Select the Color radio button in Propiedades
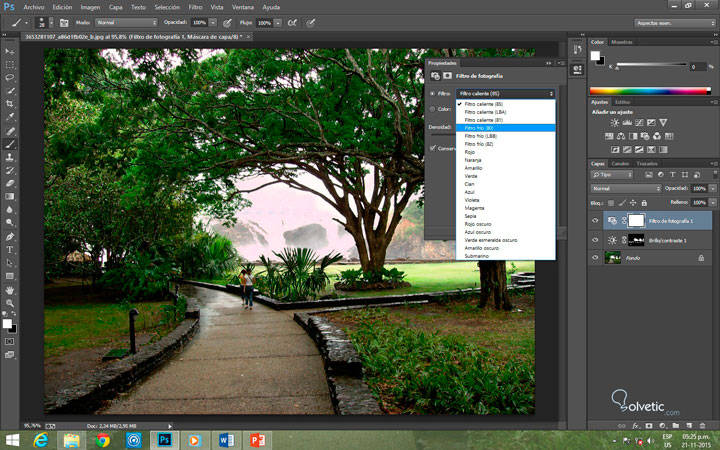Viewport: 720px width, 450px height. [432, 109]
